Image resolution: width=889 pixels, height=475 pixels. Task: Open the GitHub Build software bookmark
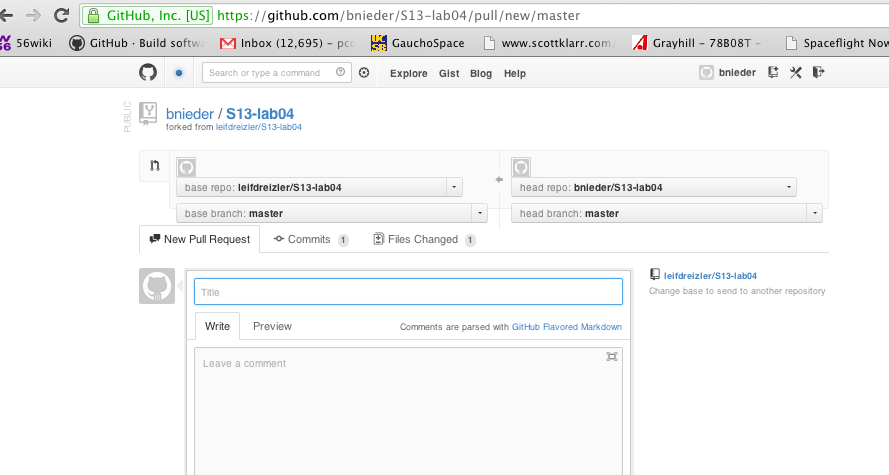tap(136, 43)
